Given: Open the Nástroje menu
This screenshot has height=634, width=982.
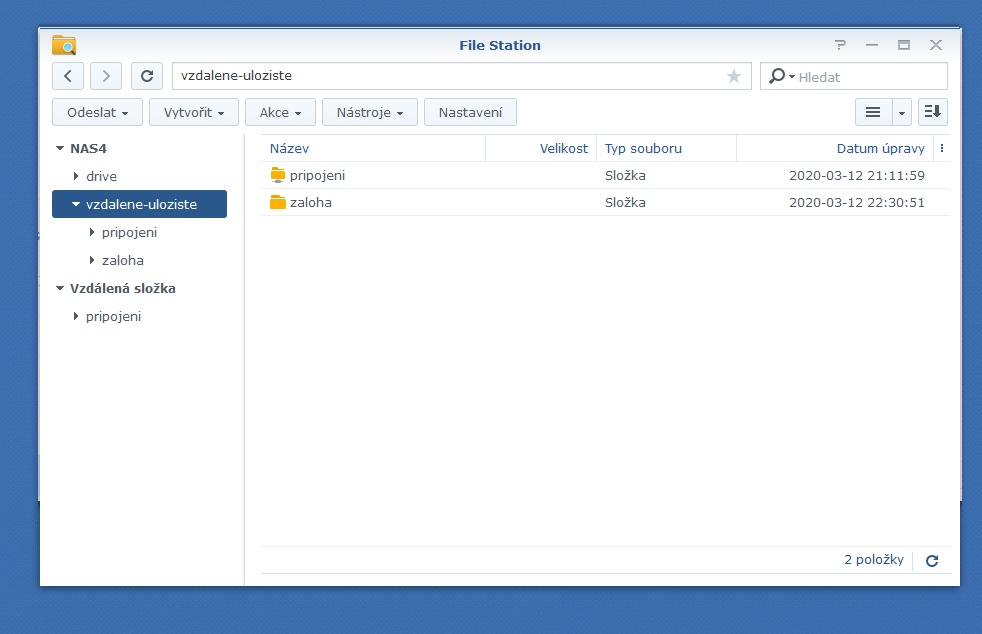Looking at the screenshot, I should (x=369, y=112).
